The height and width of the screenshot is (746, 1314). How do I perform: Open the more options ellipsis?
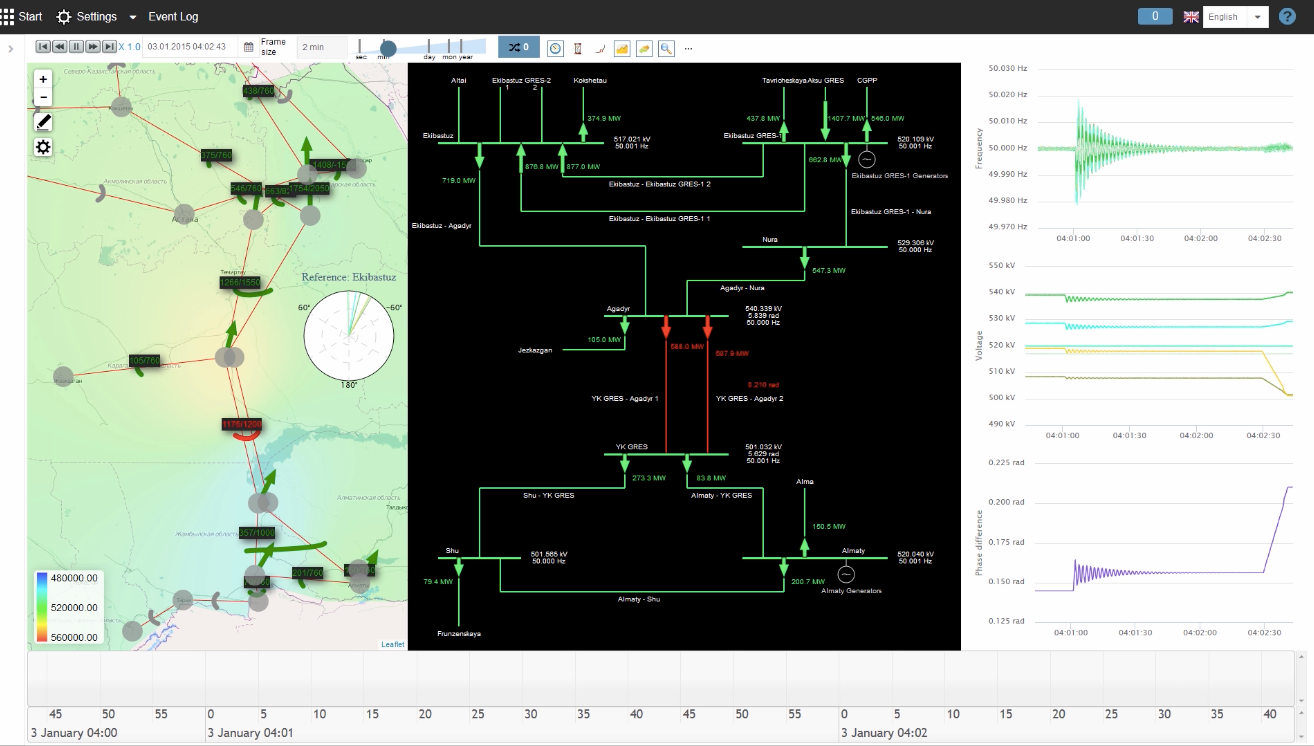tap(688, 48)
